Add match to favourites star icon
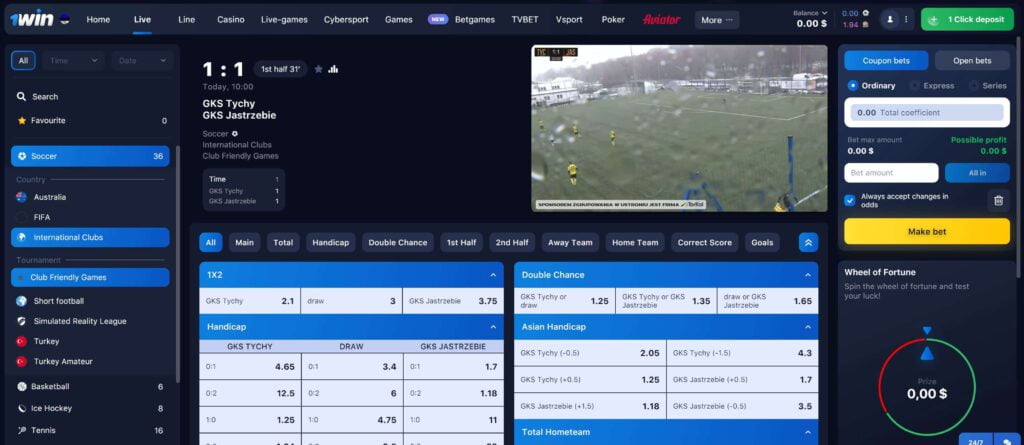 pos(319,69)
